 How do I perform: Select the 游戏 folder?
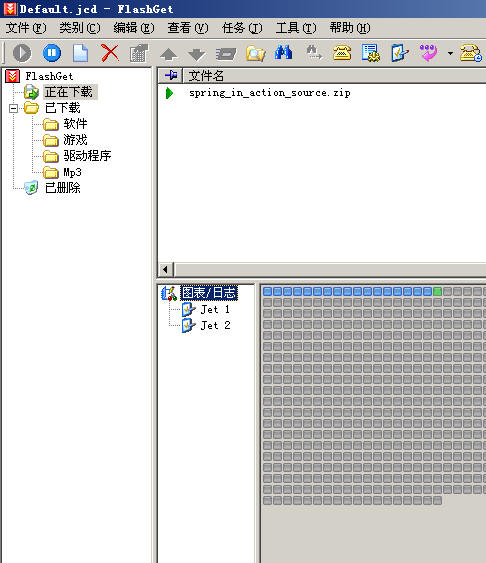click(x=75, y=140)
